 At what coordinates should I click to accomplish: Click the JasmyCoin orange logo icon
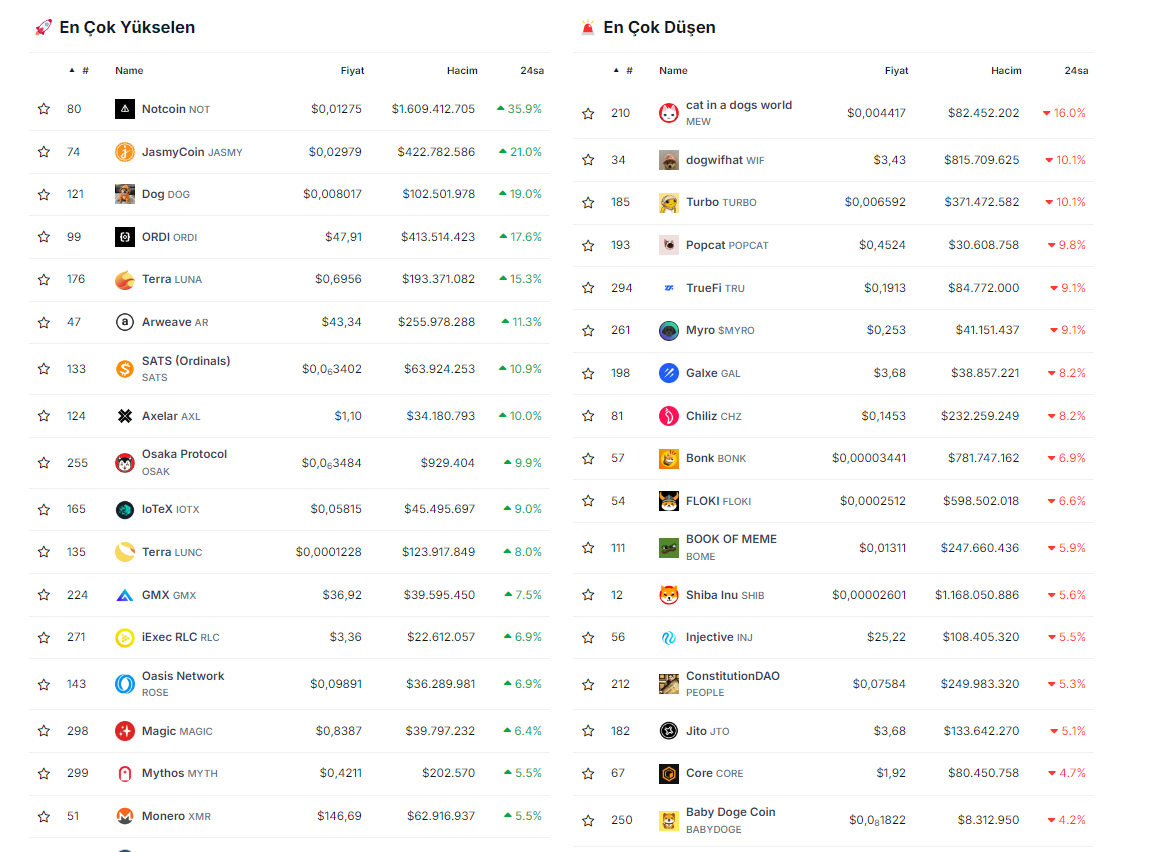click(x=125, y=152)
